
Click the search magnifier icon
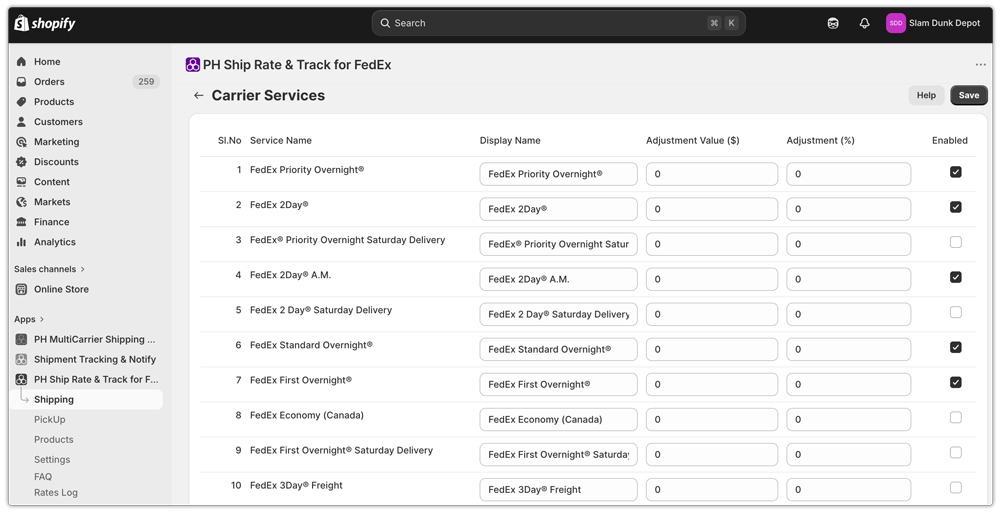[x=385, y=23]
